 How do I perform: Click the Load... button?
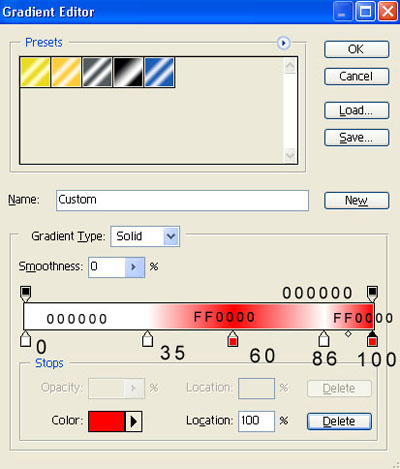click(356, 110)
